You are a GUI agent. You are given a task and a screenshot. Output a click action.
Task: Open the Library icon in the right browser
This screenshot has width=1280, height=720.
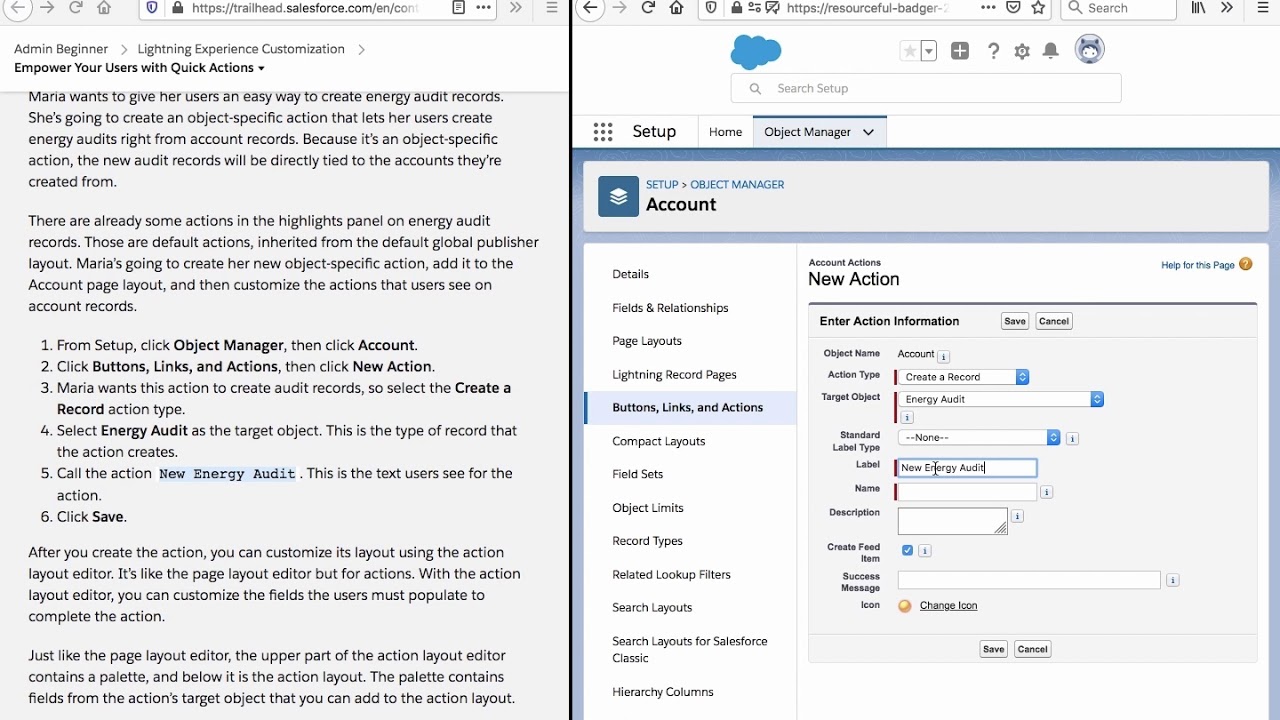[1198, 8]
